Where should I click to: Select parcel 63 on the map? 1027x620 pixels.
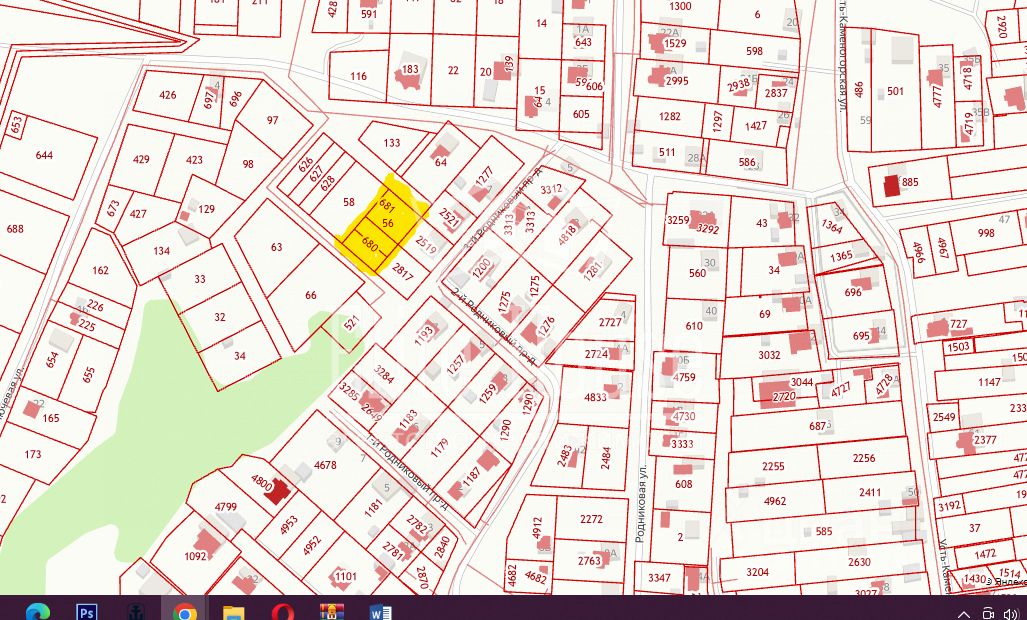tap(276, 247)
